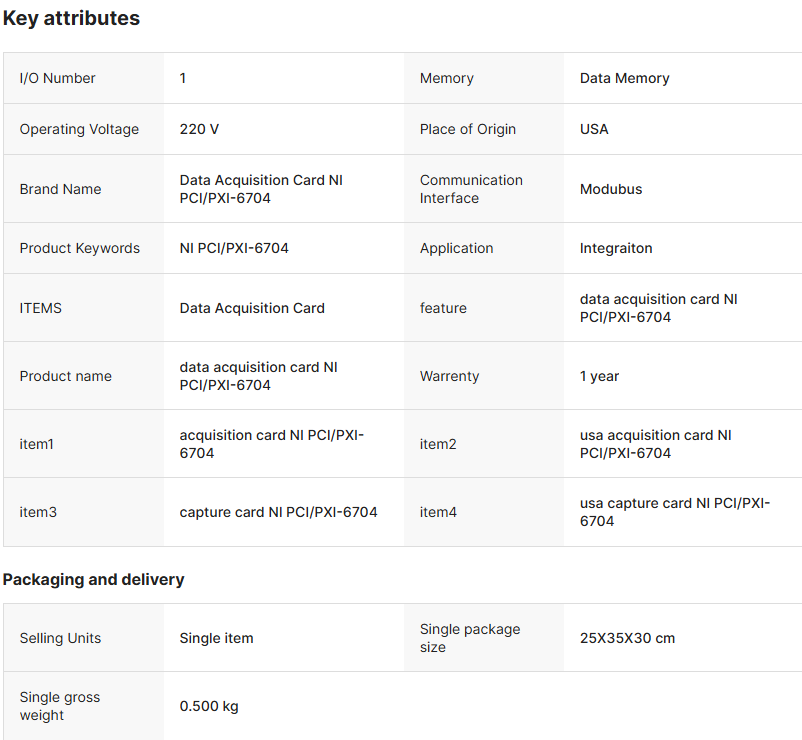The width and height of the screenshot is (802, 740).
Task: Select the Communication Interface value Modbus
Action: point(611,189)
